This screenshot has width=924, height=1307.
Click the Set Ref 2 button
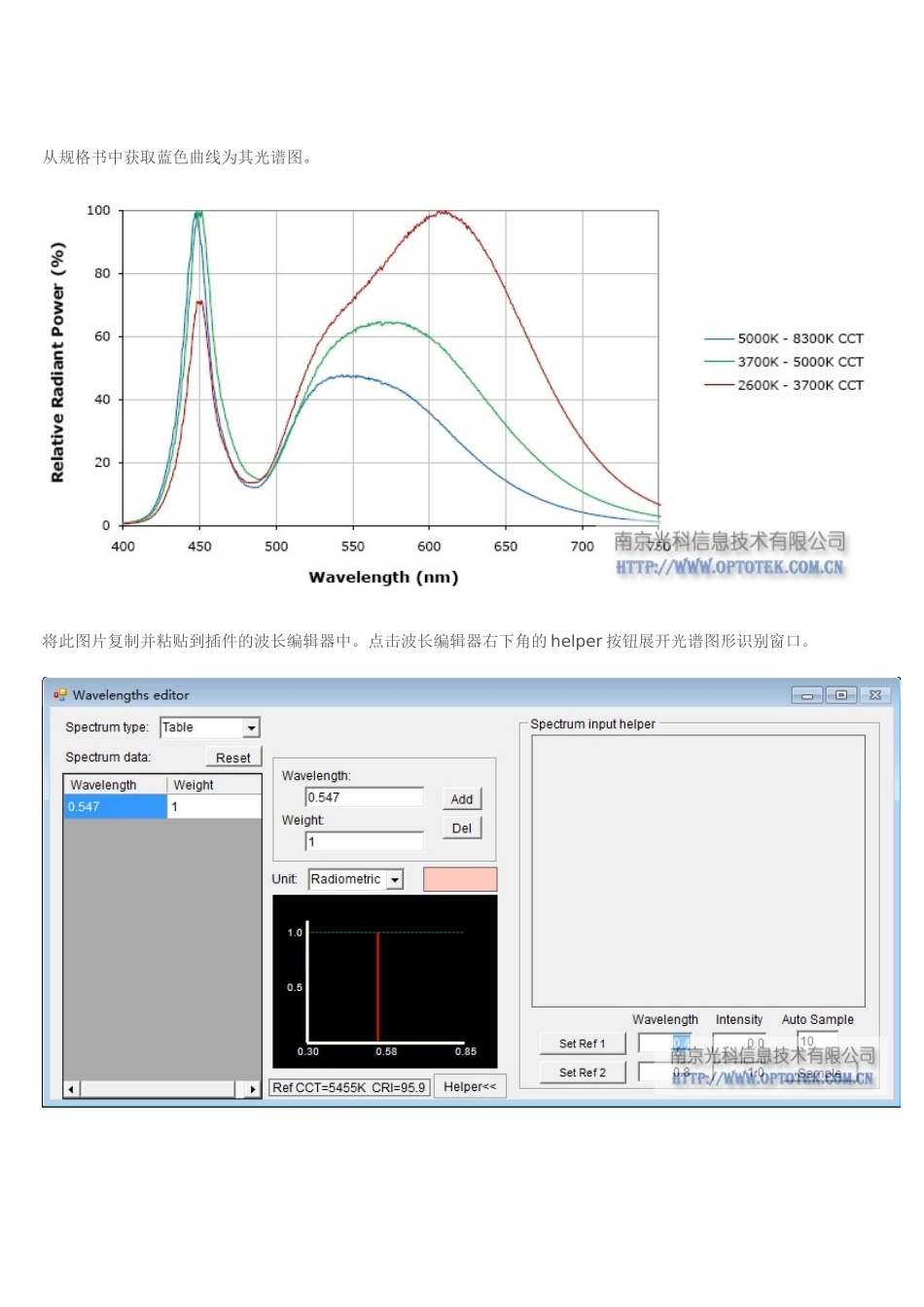[582, 1073]
